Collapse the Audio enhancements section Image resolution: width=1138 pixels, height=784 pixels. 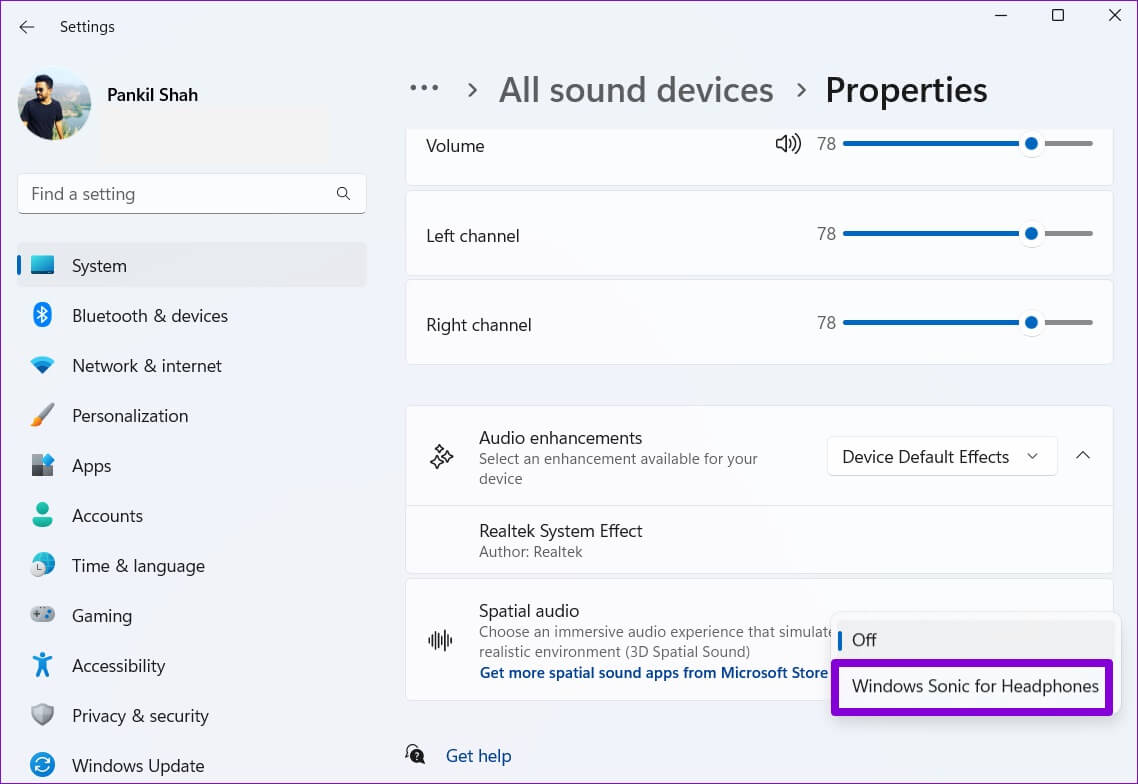[1083, 455]
